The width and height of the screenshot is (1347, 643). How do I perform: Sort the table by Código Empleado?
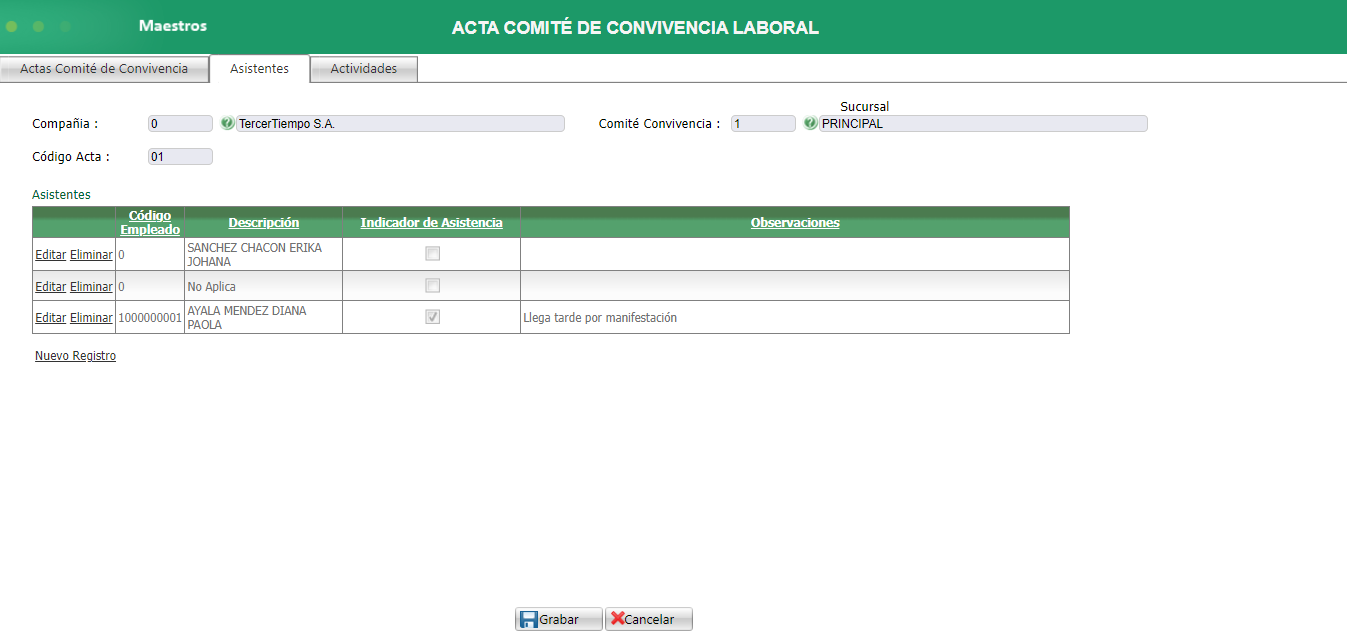pyautogui.click(x=148, y=222)
